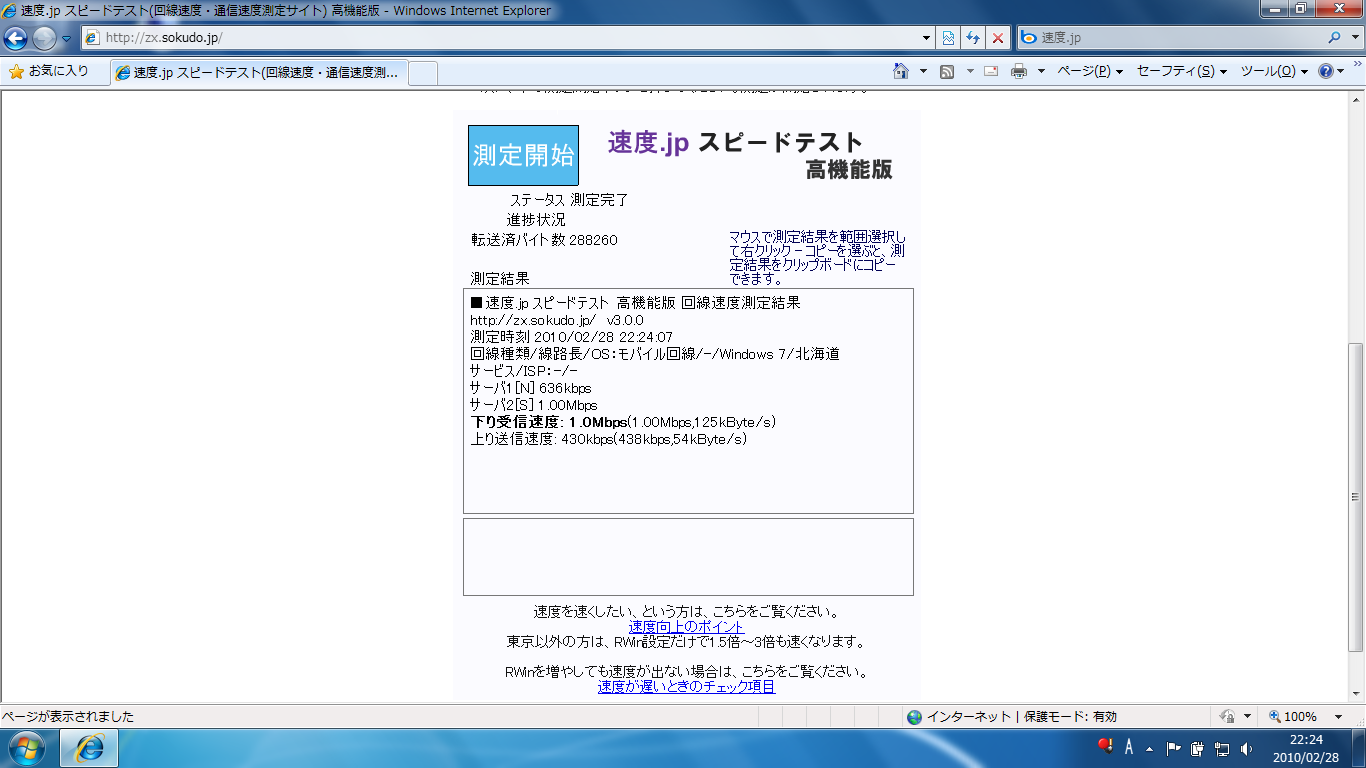The width and height of the screenshot is (1366, 768).
Task: Expand the zoom level dropdown arrow
Action: 1338,717
